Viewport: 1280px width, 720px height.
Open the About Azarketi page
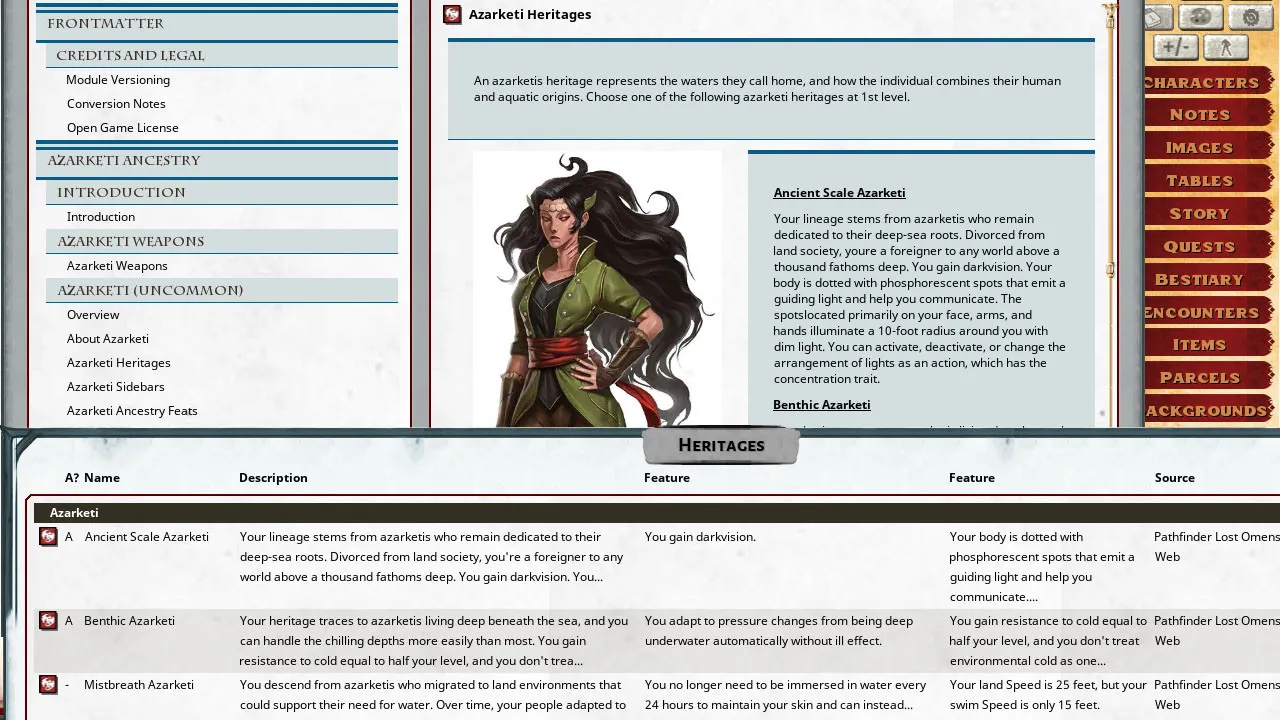click(107, 339)
